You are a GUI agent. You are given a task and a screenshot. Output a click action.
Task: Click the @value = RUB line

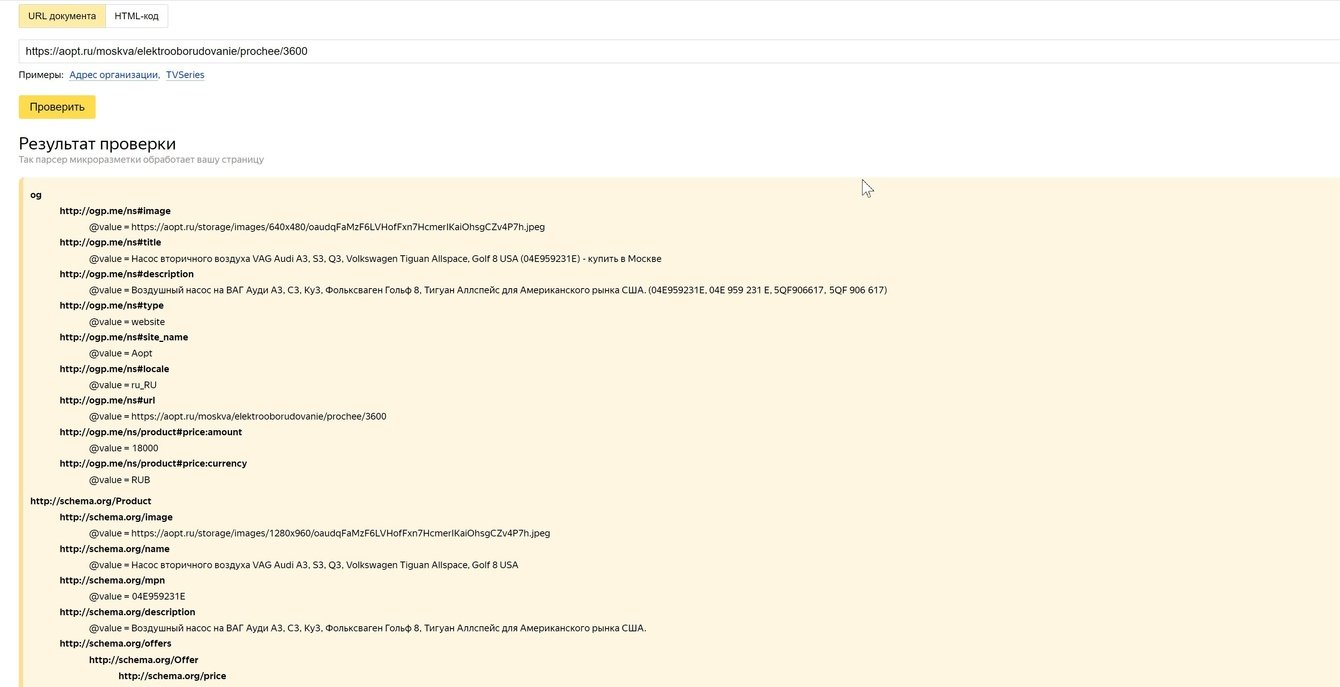(x=119, y=480)
